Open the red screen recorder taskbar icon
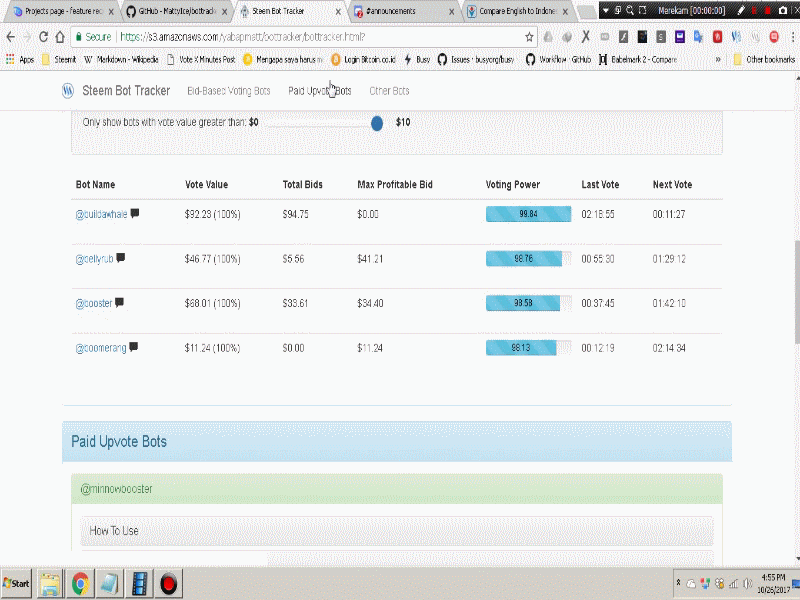The width and height of the screenshot is (800, 600). [x=168, y=584]
